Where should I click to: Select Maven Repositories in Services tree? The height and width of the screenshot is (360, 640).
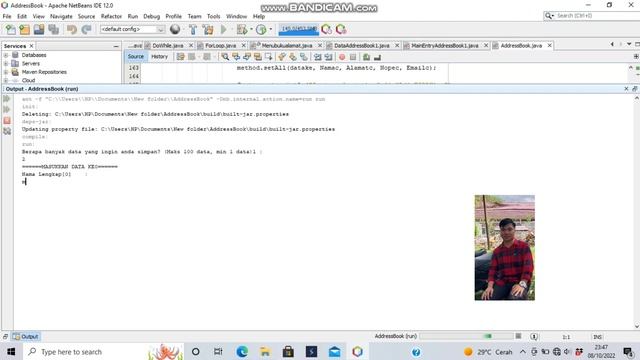pos(44,72)
